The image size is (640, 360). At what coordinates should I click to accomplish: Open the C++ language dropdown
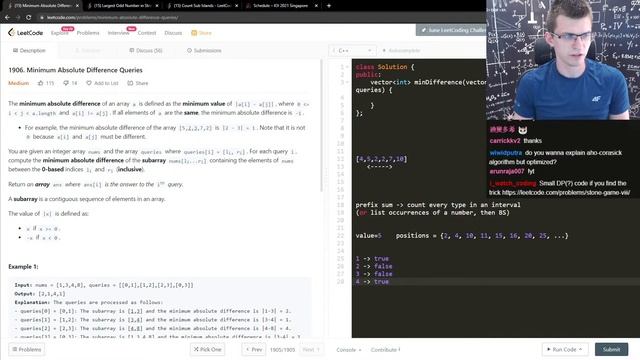(353, 51)
